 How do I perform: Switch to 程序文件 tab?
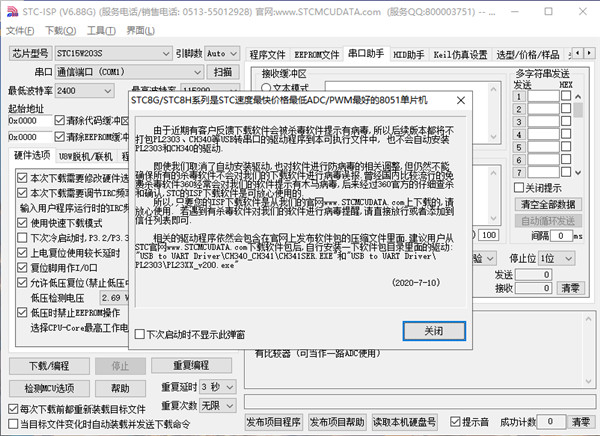(x=267, y=55)
